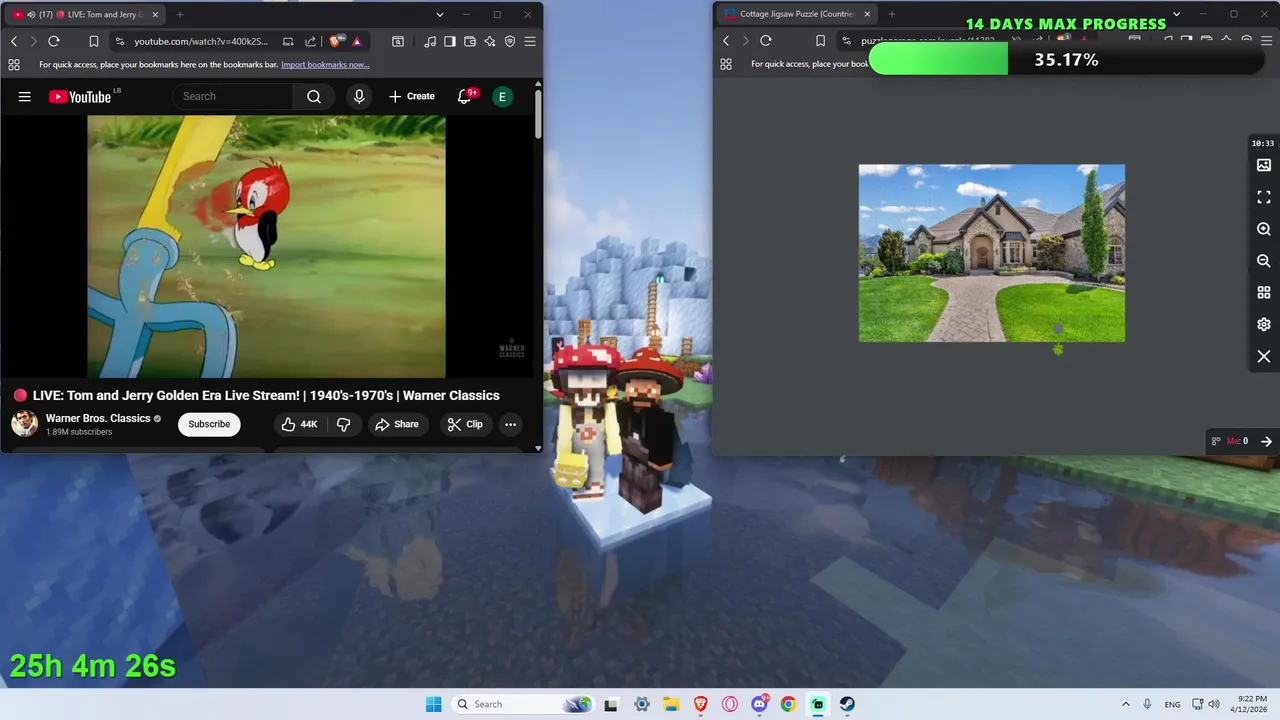
Task: Close the puzzle with the sidebar X icon
Action: 1264,357
